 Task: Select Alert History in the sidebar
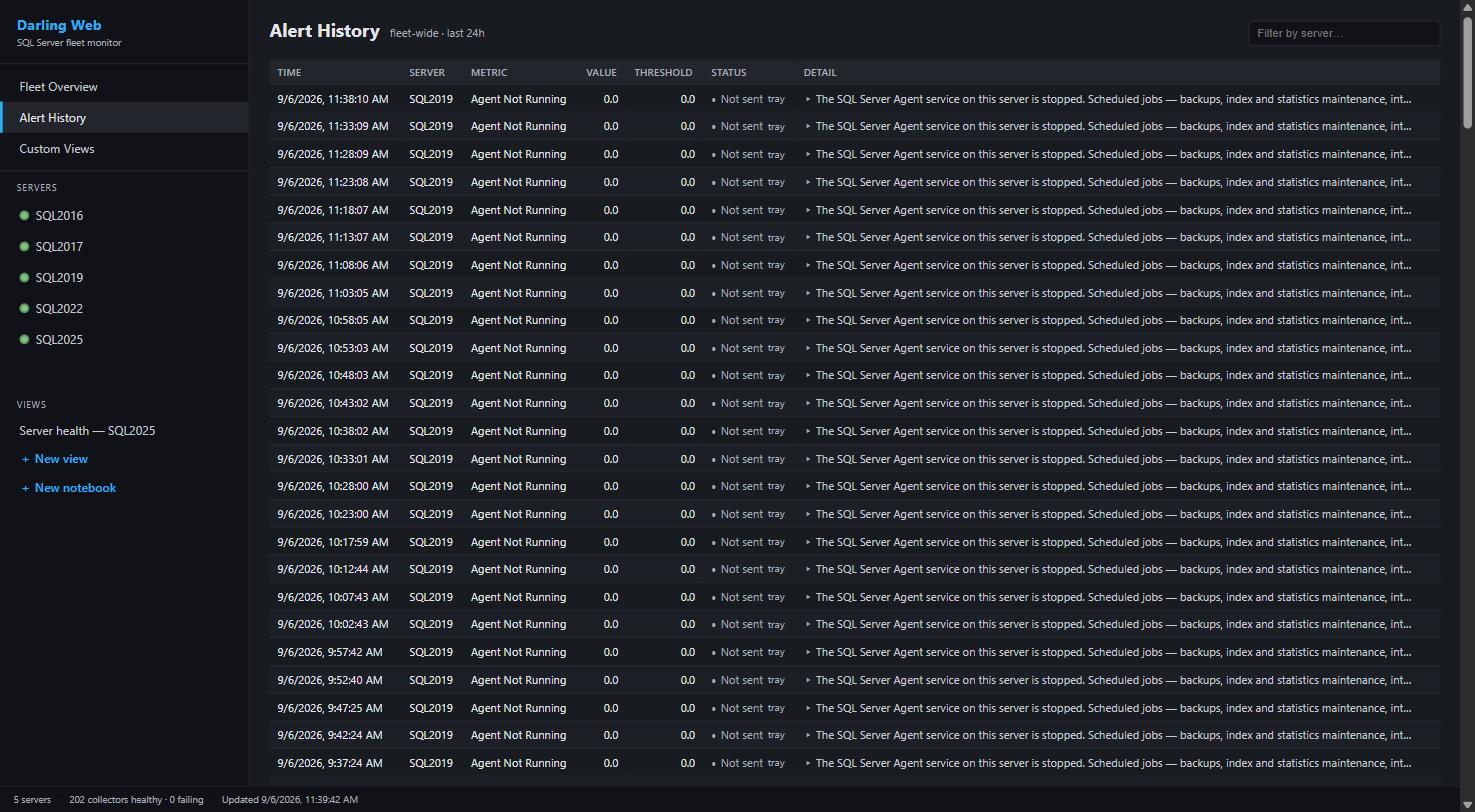tap(124, 118)
